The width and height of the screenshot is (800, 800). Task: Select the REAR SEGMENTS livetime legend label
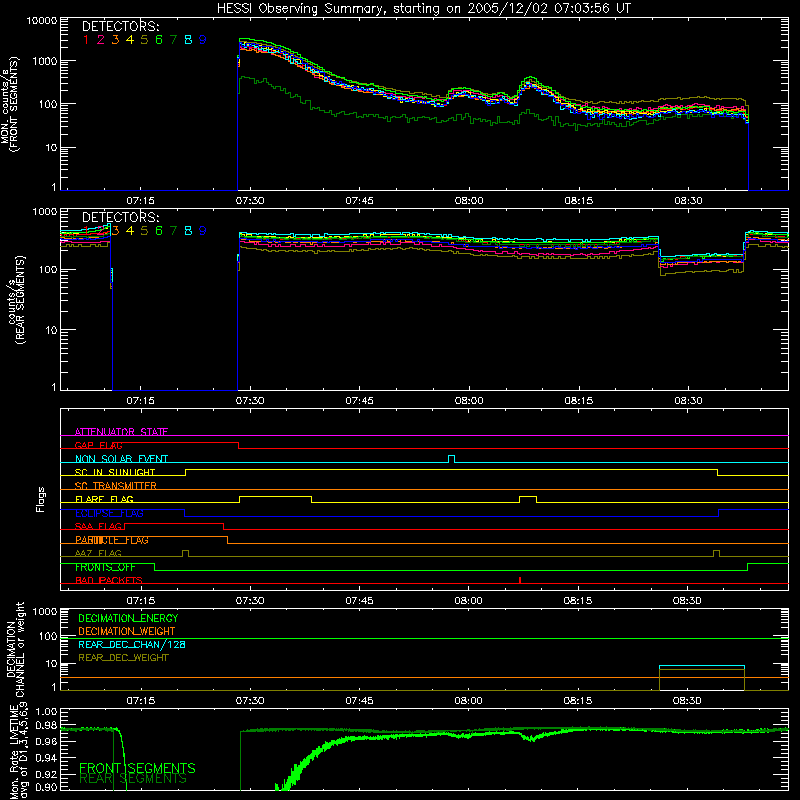tap(133, 779)
